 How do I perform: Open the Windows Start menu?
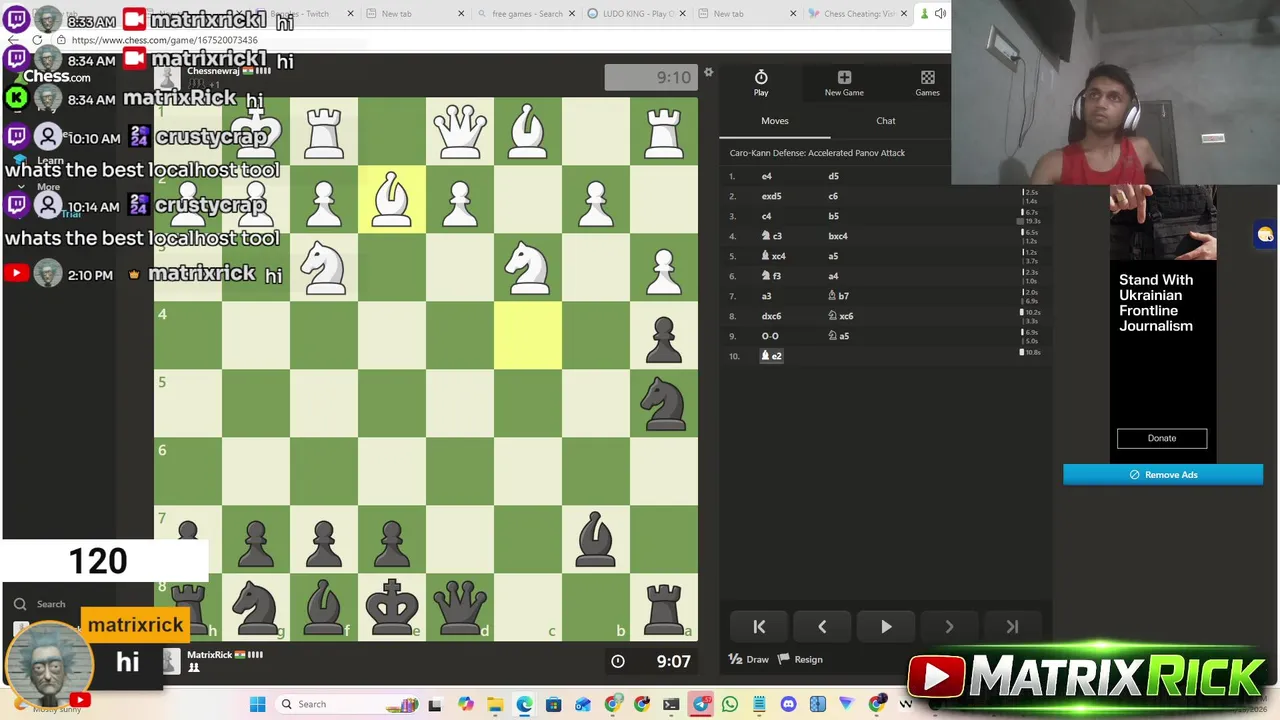coord(257,704)
